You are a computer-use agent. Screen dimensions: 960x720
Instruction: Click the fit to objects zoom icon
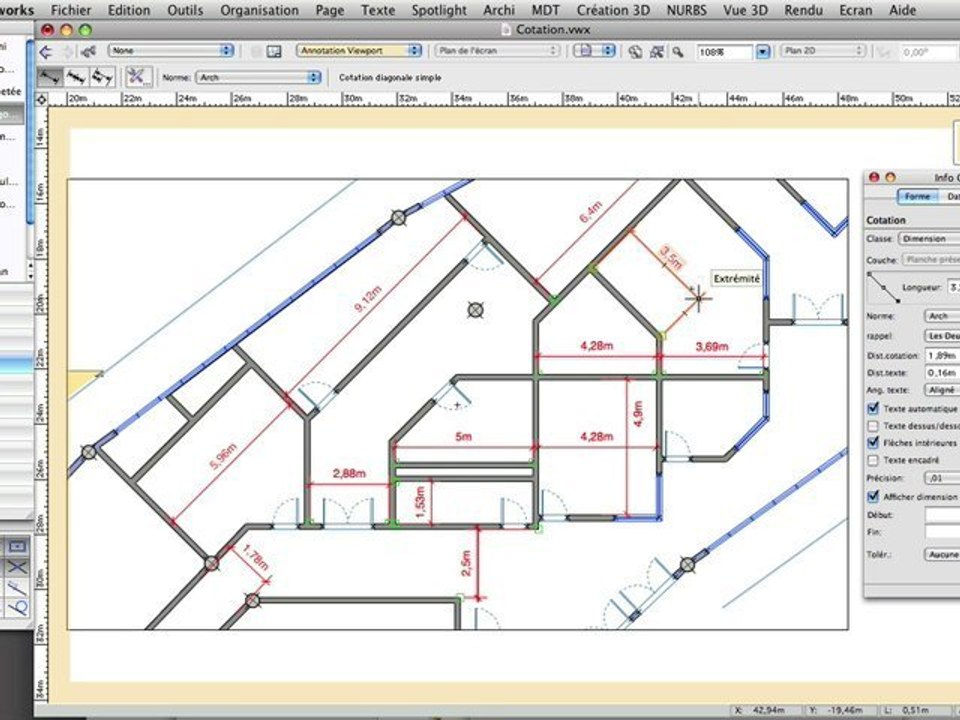point(657,52)
